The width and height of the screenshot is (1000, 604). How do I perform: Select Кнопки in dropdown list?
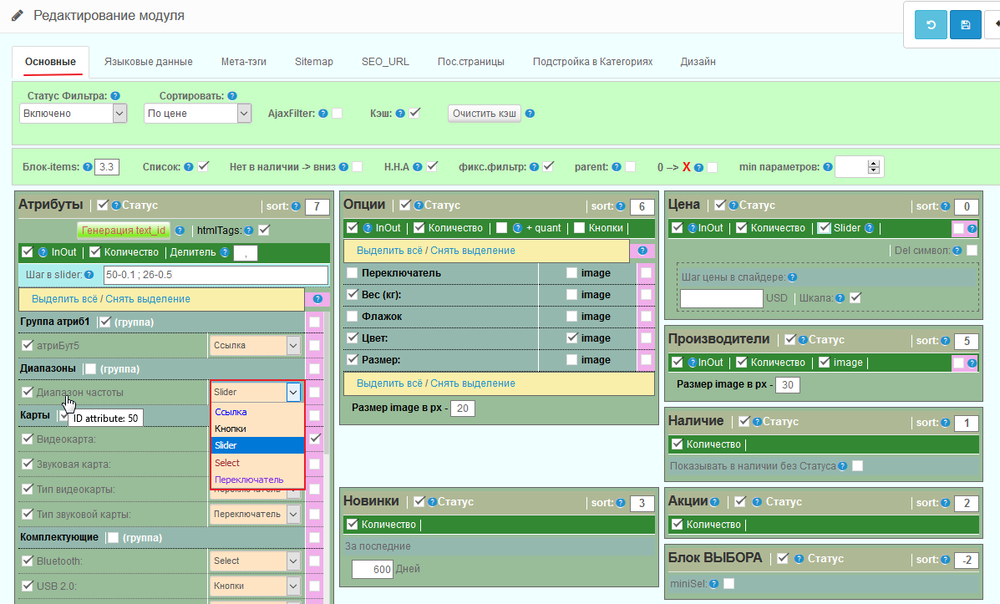[x=258, y=429]
